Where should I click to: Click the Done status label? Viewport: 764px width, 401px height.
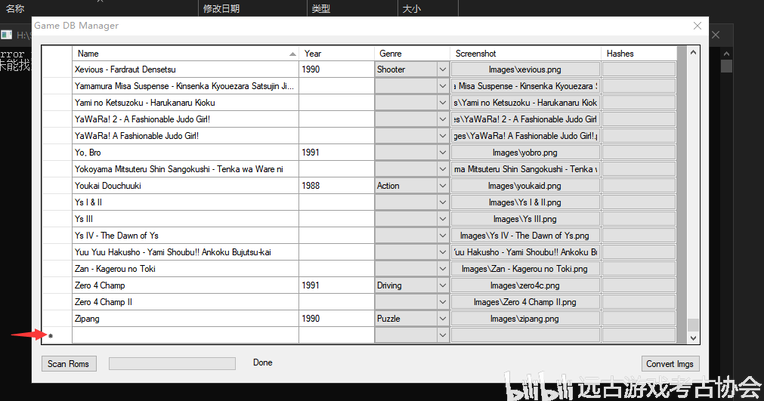263,363
